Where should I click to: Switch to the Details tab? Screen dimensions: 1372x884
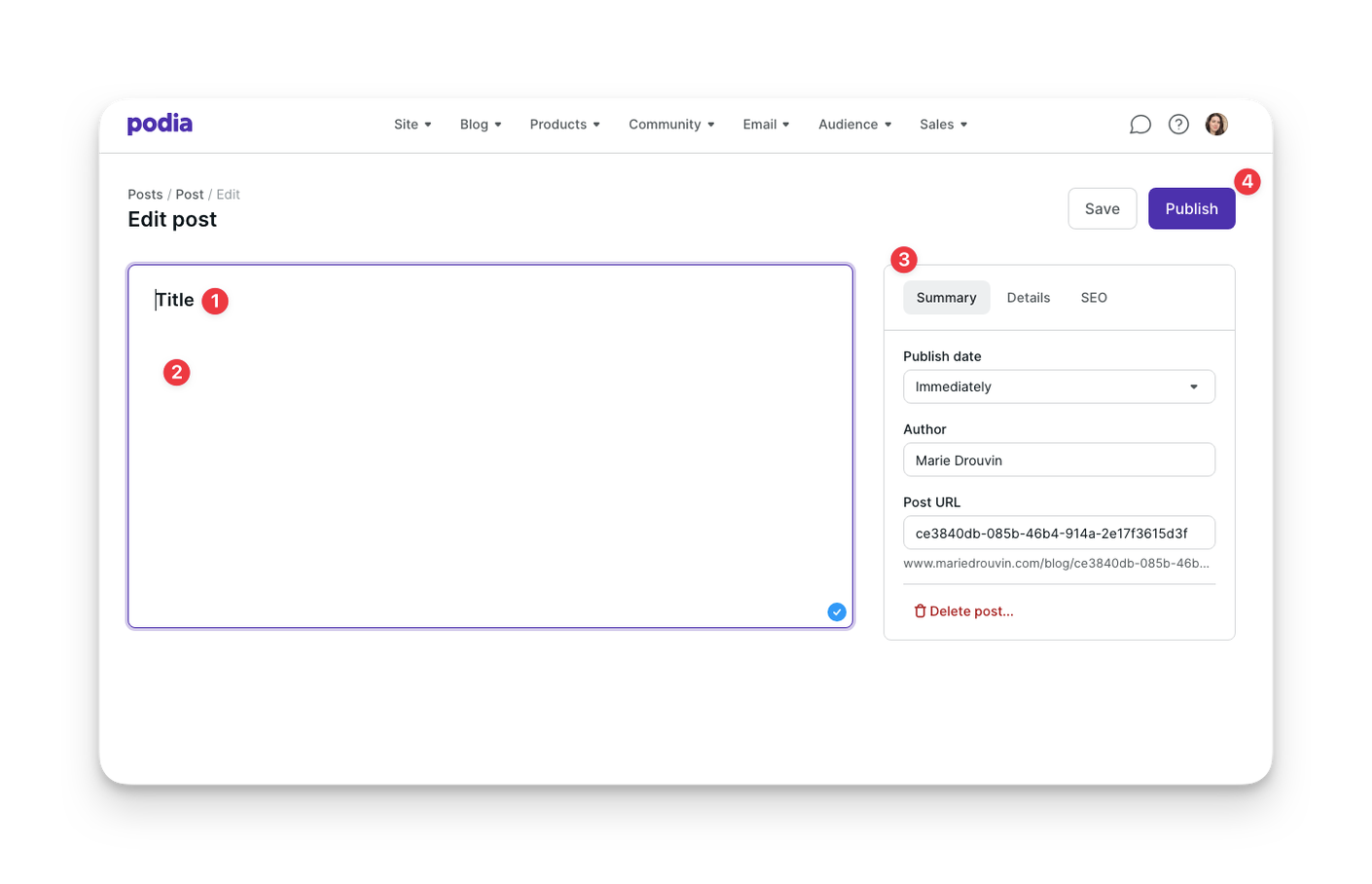tap(1028, 298)
